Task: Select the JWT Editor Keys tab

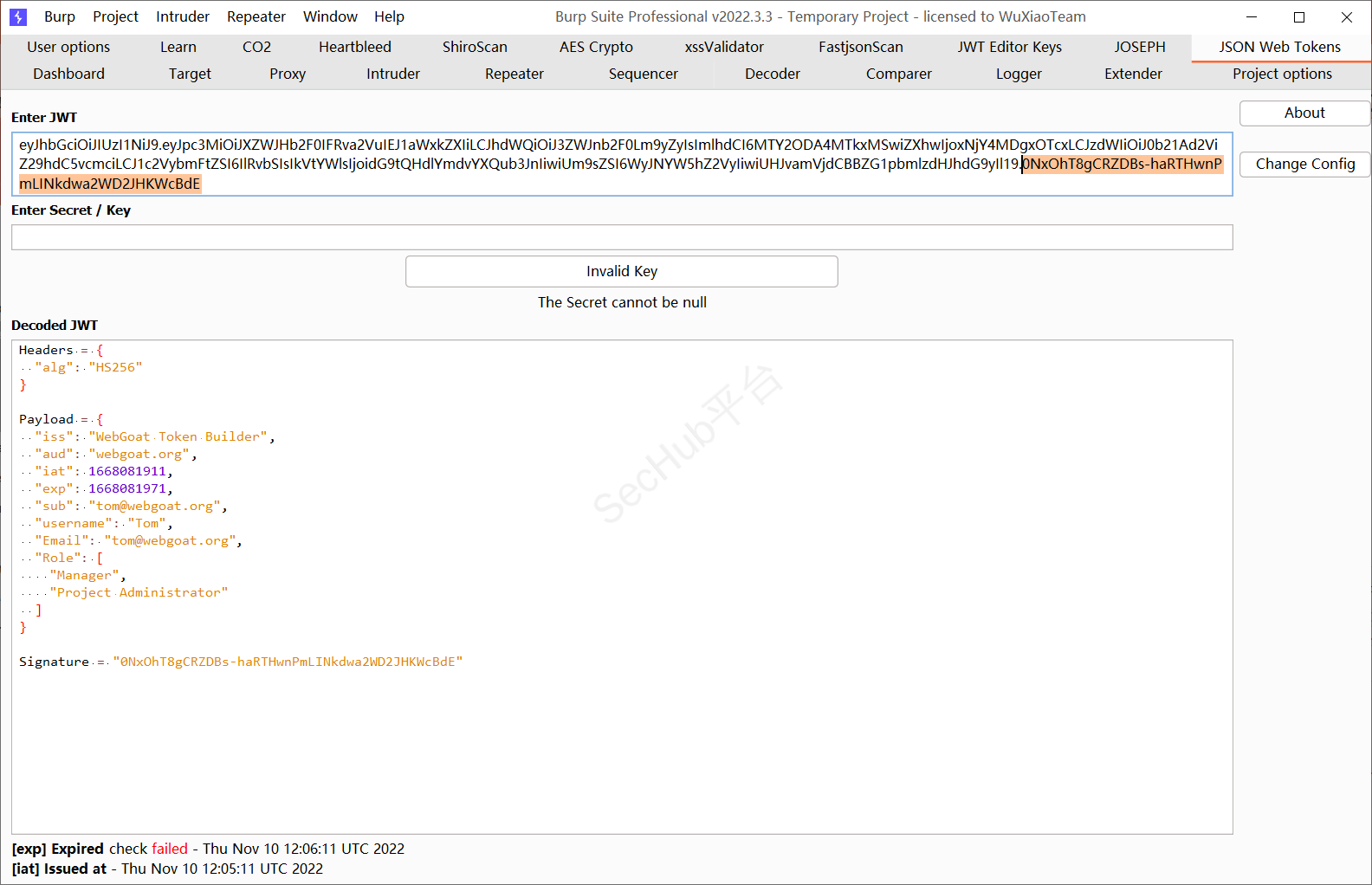Action: (1009, 47)
